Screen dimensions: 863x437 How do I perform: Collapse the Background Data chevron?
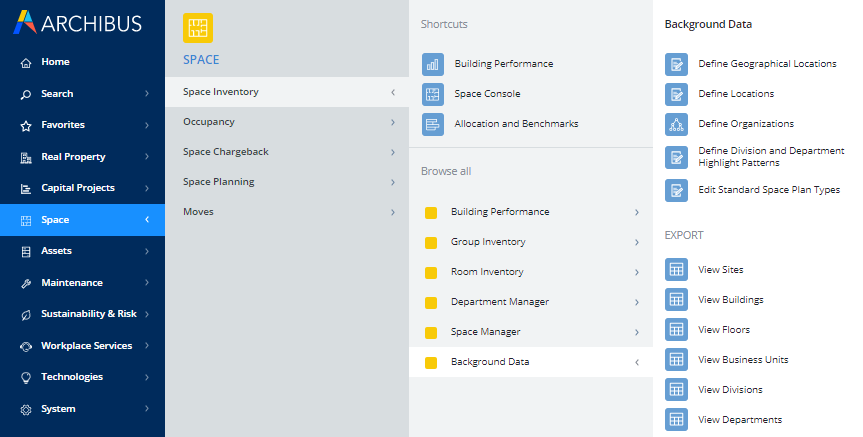point(637,362)
